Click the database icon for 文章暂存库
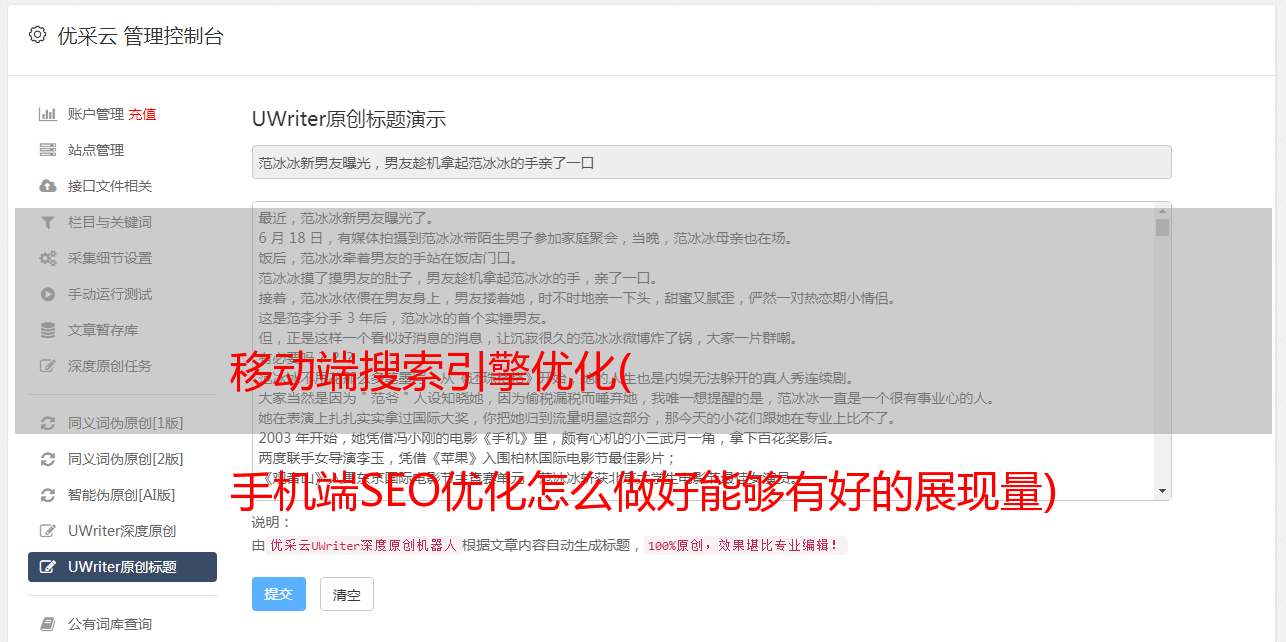This screenshot has height=642, width=1286. tap(47, 330)
